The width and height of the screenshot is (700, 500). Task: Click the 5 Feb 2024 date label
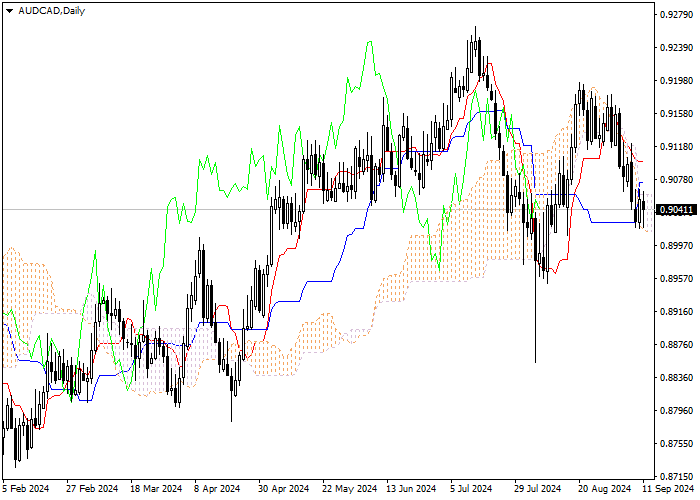tap(26, 489)
